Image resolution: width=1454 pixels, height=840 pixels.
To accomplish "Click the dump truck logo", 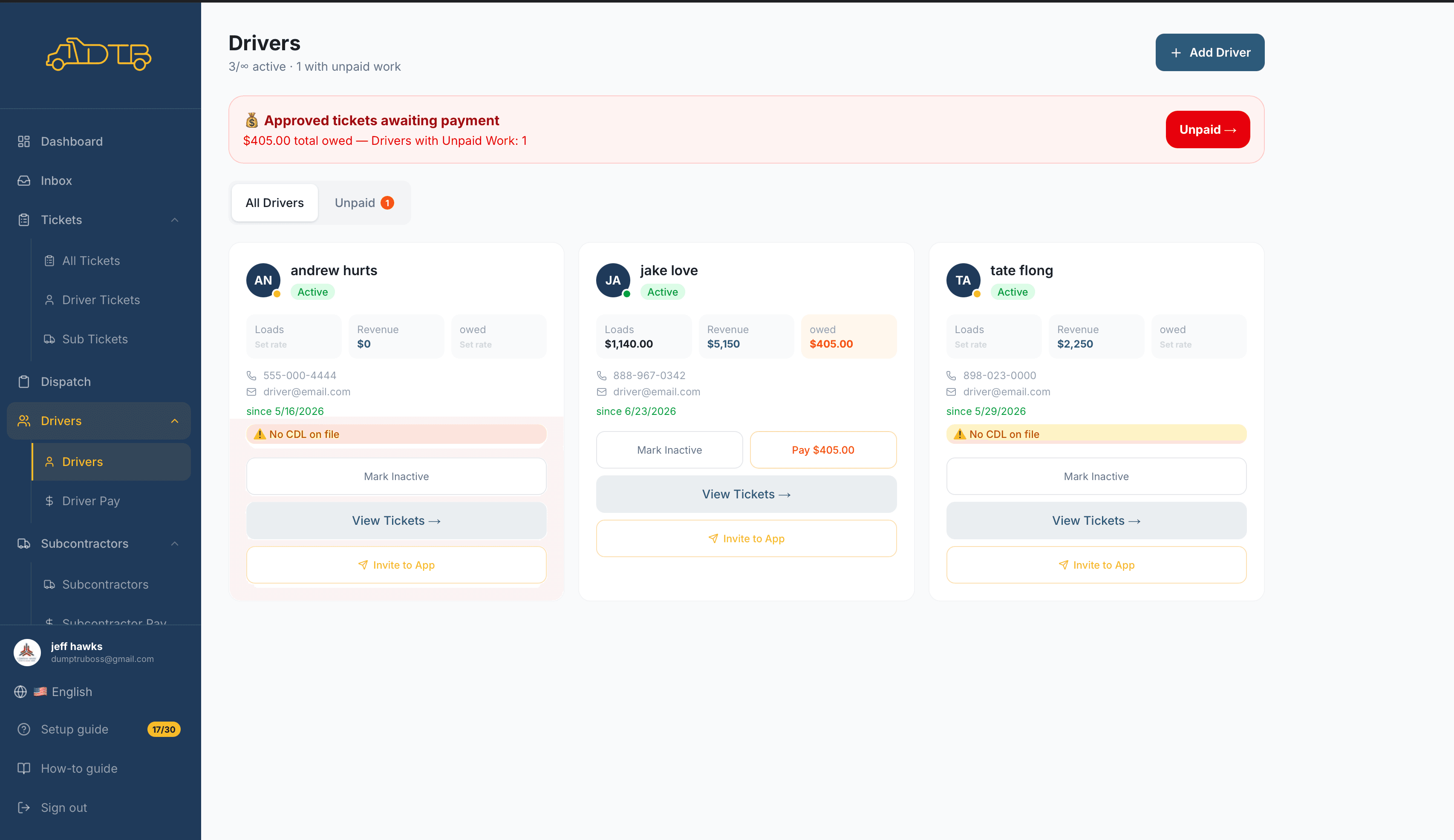I will pos(99,54).
